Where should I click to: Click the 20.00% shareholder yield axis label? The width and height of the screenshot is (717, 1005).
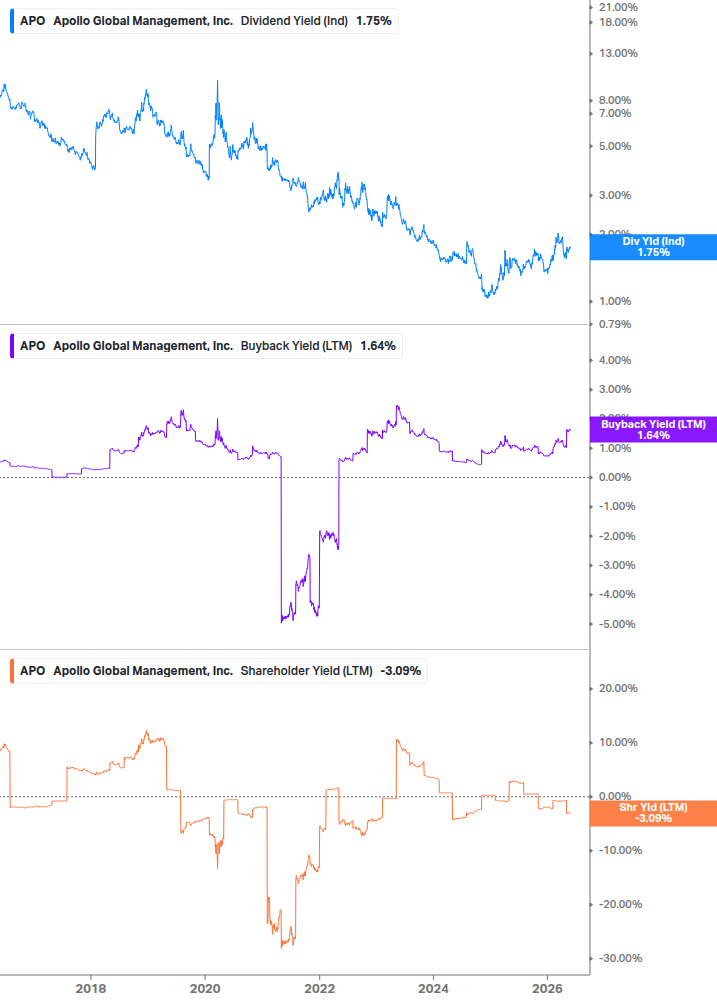tap(618, 688)
